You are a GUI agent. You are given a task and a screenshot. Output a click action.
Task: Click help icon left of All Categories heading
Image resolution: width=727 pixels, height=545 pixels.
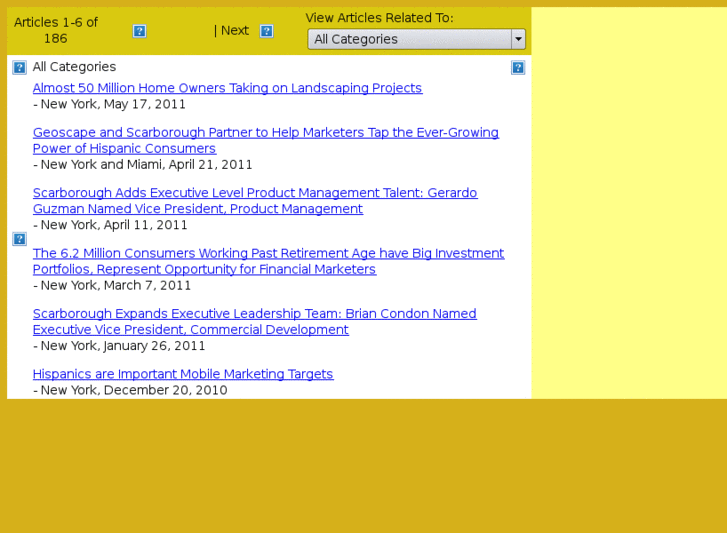coord(19,68)
